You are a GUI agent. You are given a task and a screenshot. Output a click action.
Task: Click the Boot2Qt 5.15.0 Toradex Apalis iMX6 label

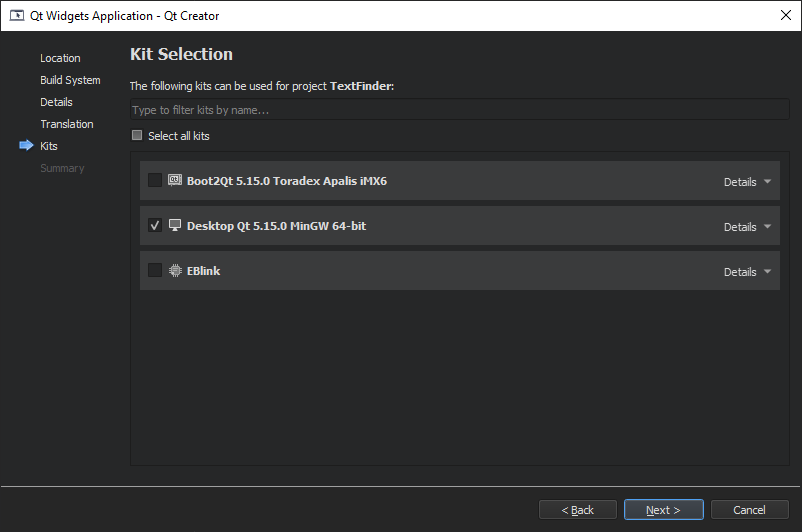coord(287,181)
